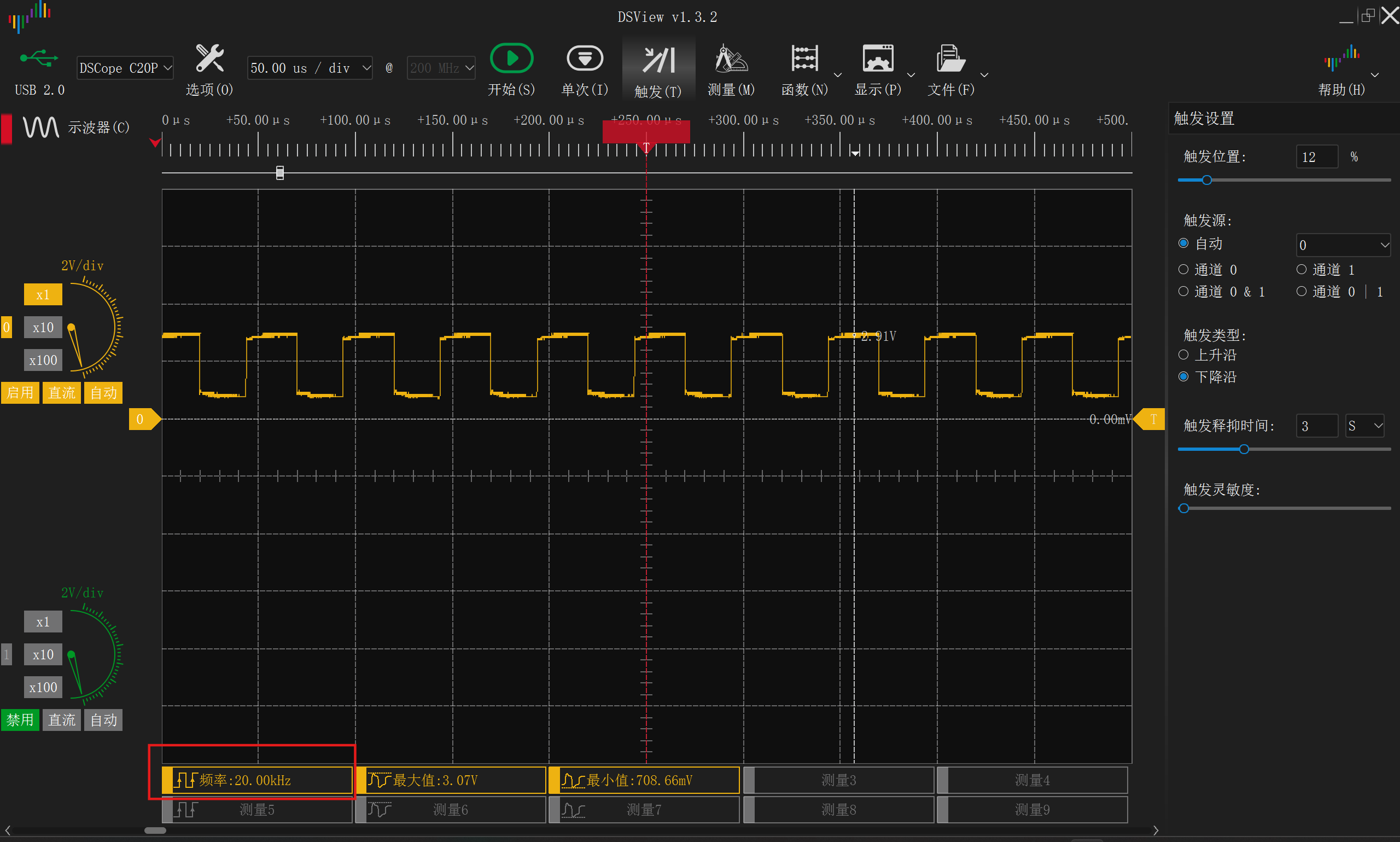
Task: Open the 50.00 us / div timebase dropdown
Action: (310, 68)
